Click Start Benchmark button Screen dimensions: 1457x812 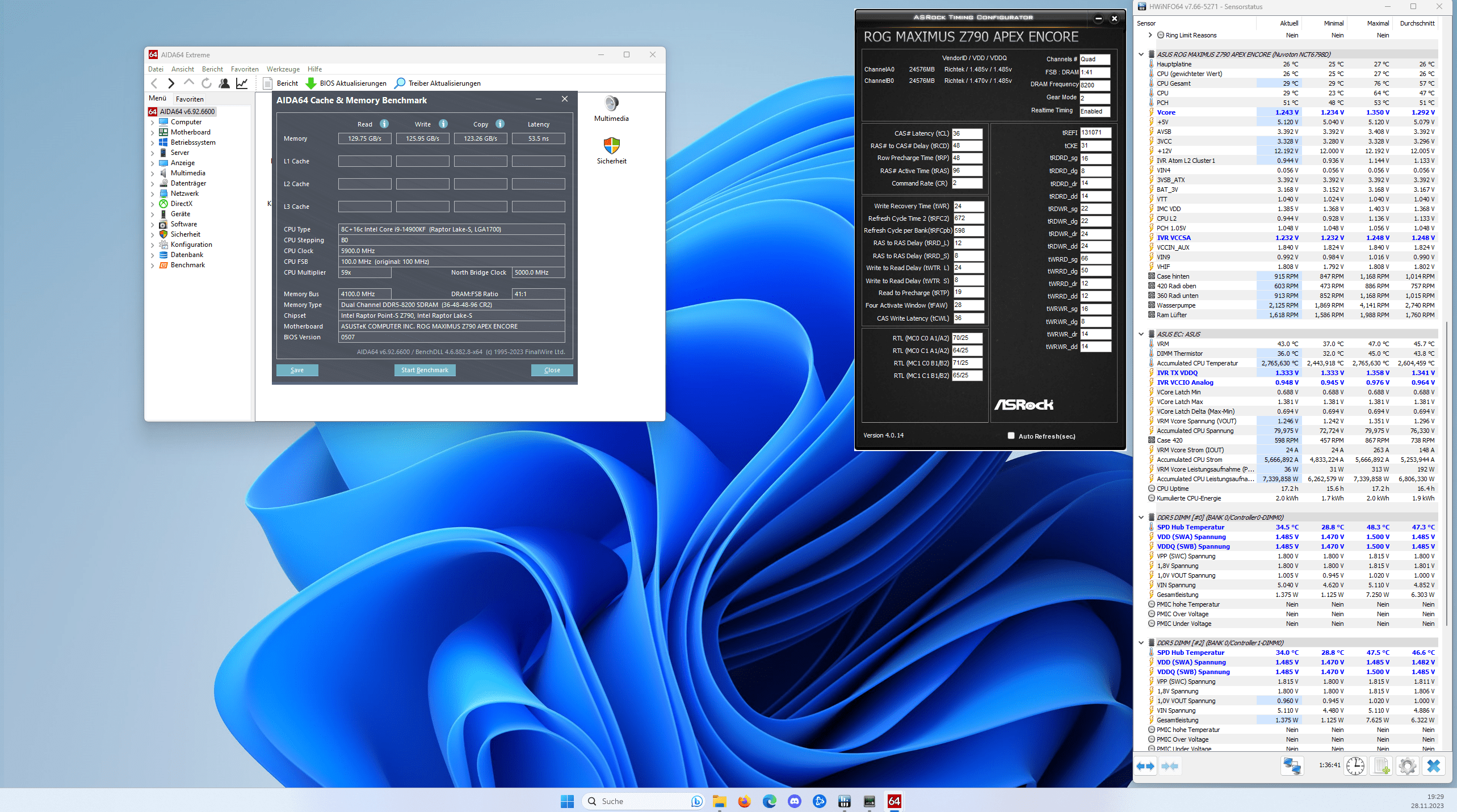click(425, 370)
